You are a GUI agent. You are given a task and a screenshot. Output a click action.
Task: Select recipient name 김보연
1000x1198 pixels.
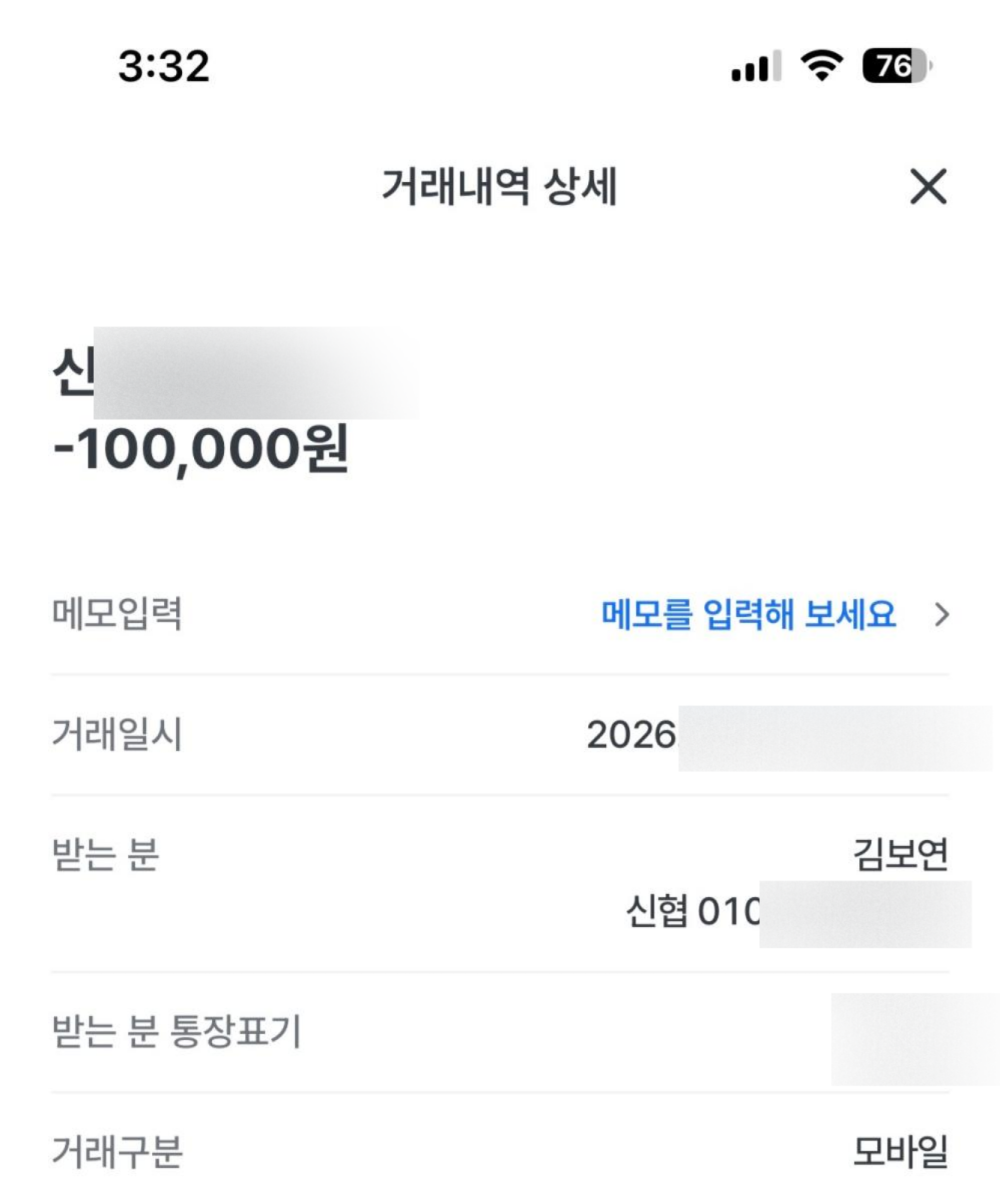tap(900, 856)
